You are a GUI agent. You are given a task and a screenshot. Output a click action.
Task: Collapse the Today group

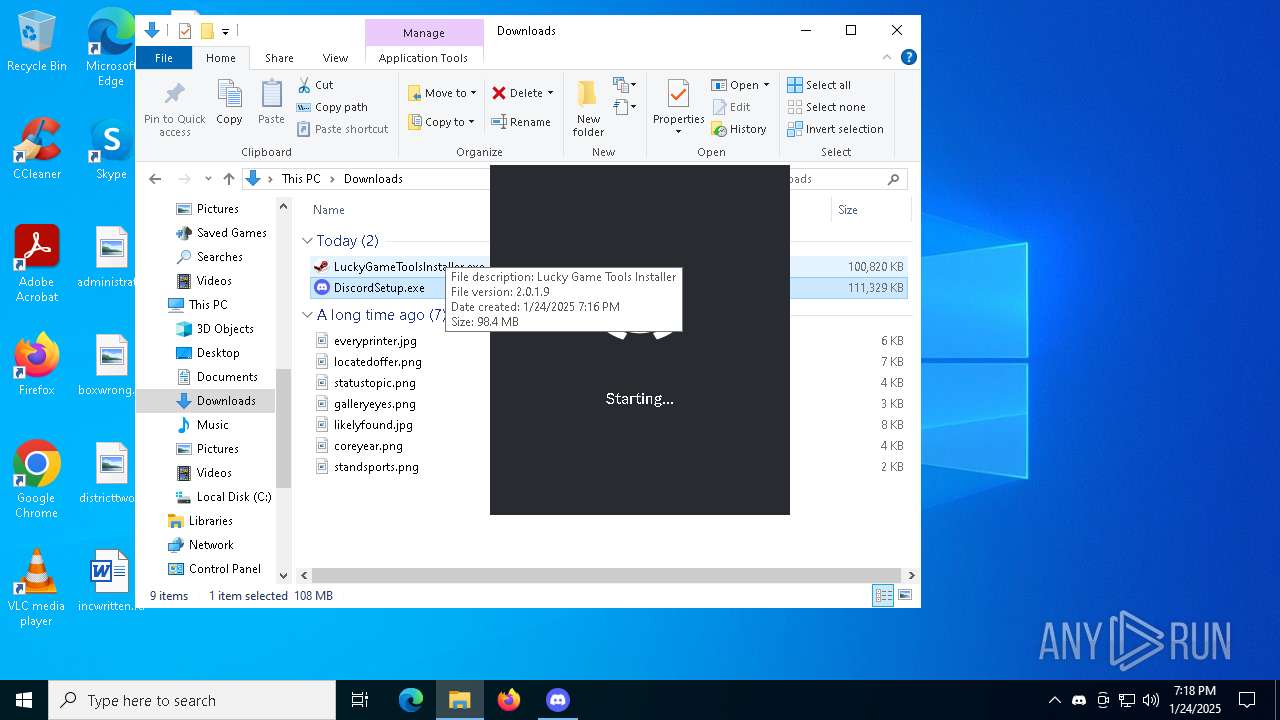[307, 241]
